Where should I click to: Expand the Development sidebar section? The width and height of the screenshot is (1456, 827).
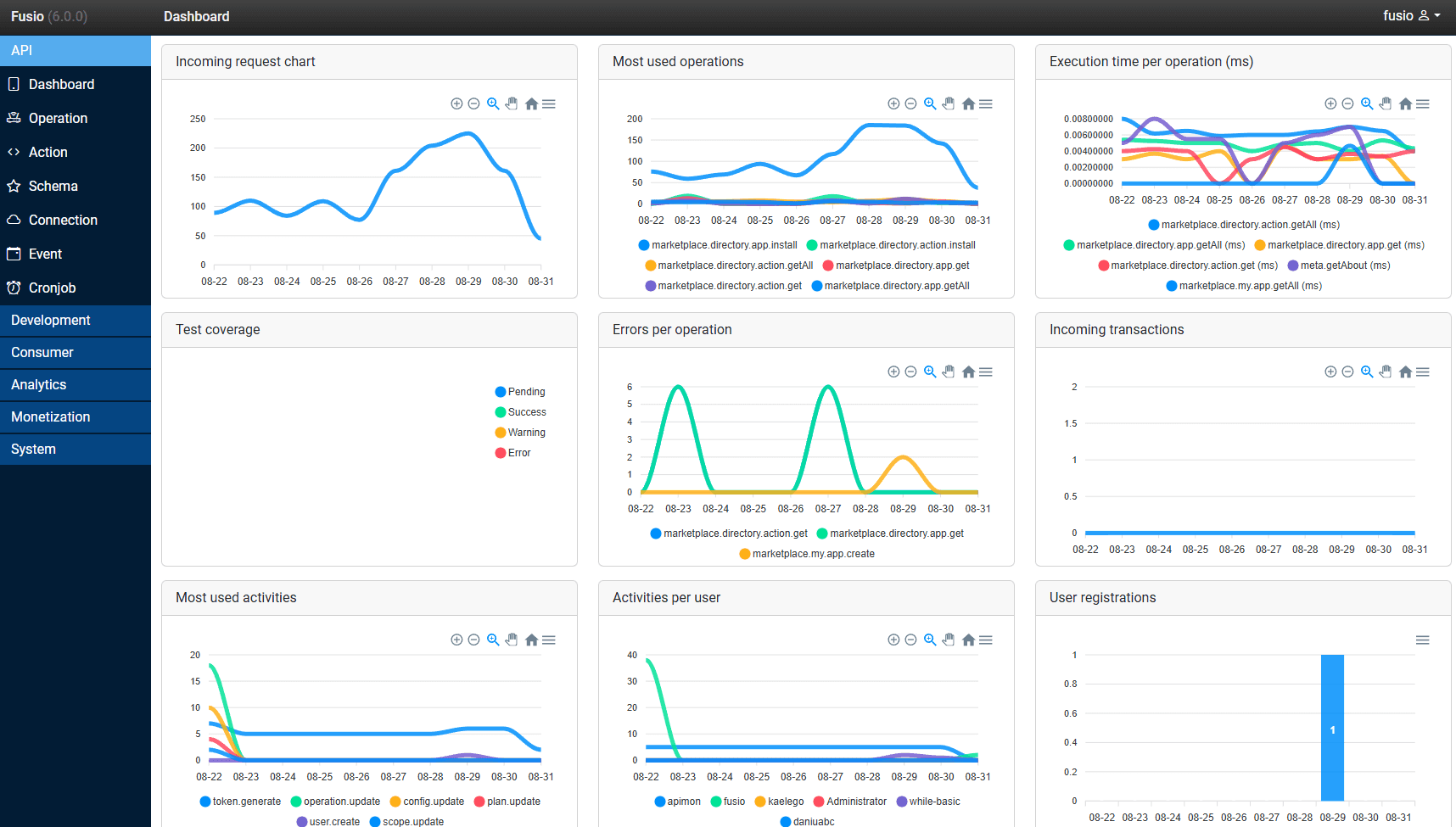51,321
